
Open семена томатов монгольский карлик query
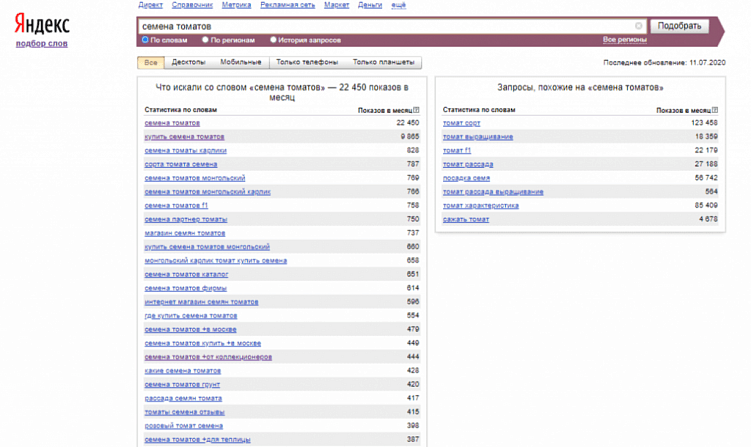point(207,192)
